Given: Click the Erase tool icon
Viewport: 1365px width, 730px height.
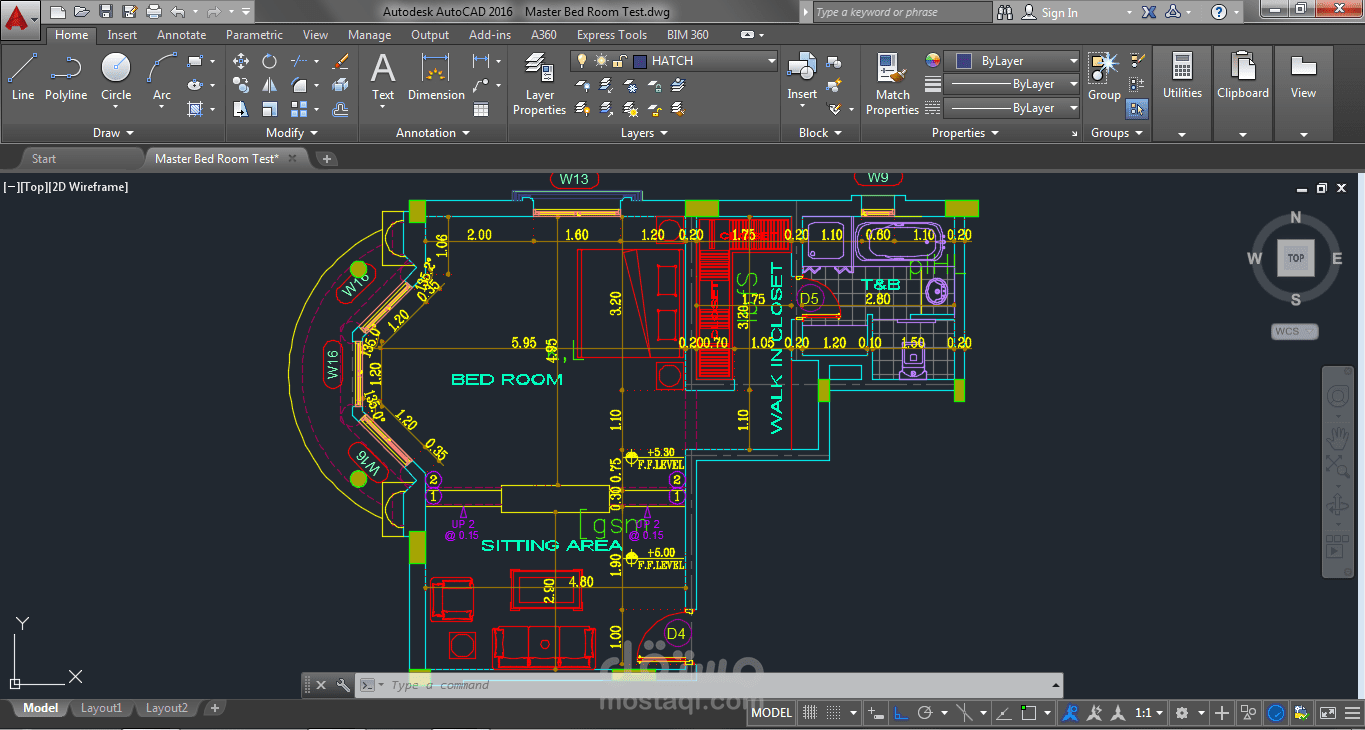Looking at the screenshot, I should [340, 61].
